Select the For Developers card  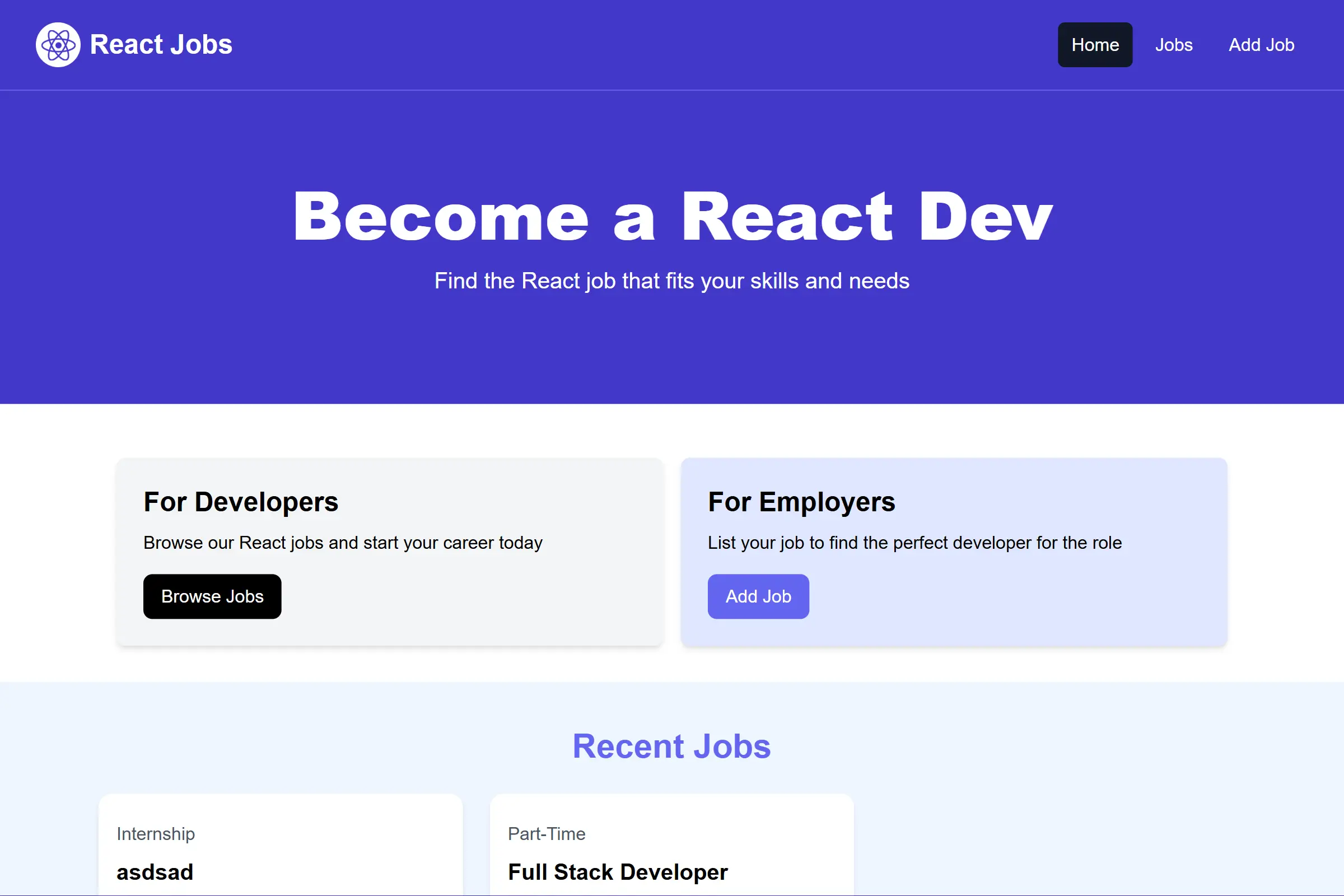point(390,552)
